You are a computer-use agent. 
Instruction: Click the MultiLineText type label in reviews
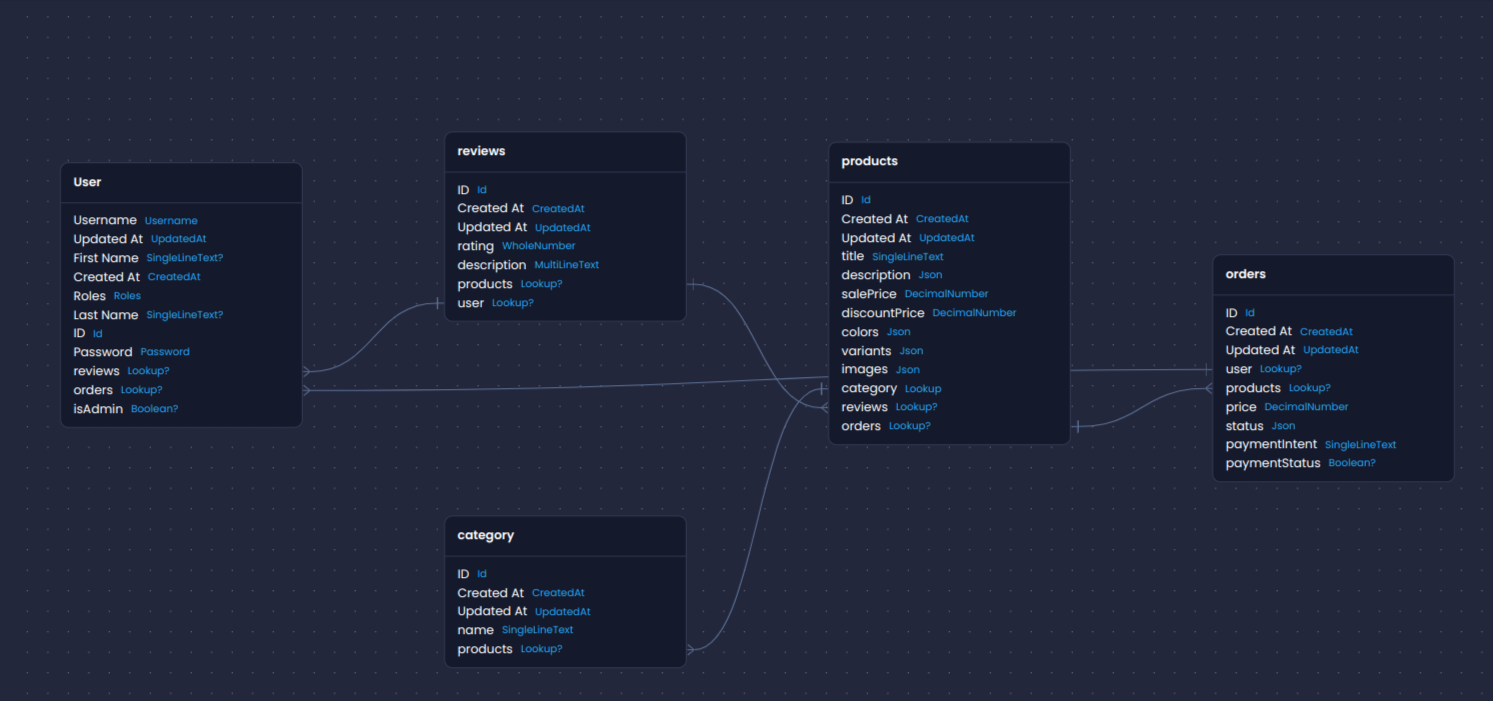(566, 265)
